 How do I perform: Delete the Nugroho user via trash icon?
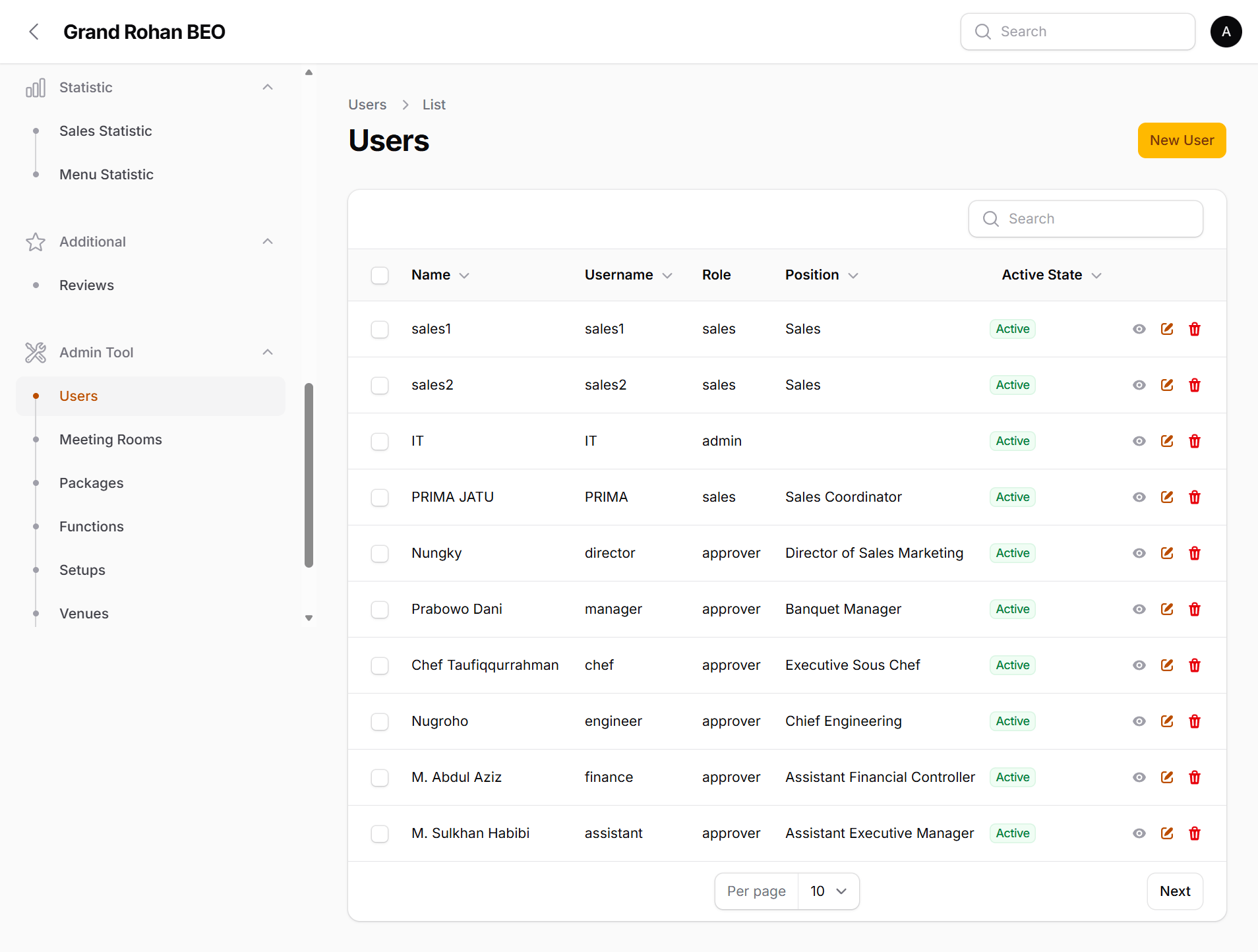point(1195,721)
